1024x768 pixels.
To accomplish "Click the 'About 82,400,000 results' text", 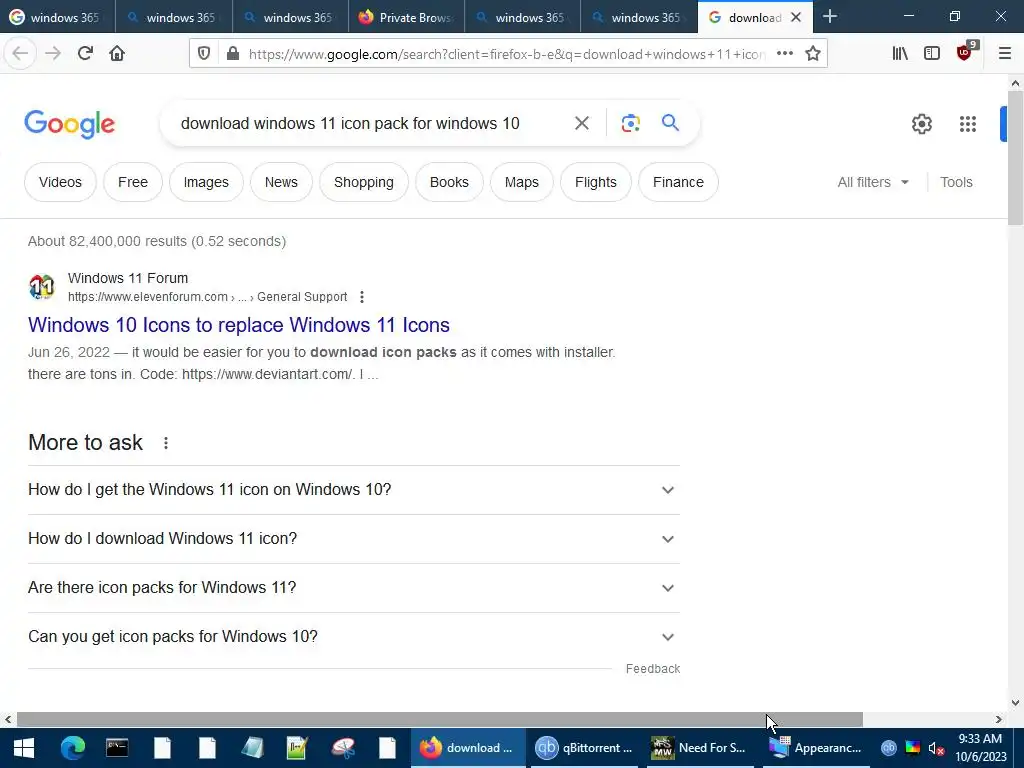I will click(x=157, y=241).
